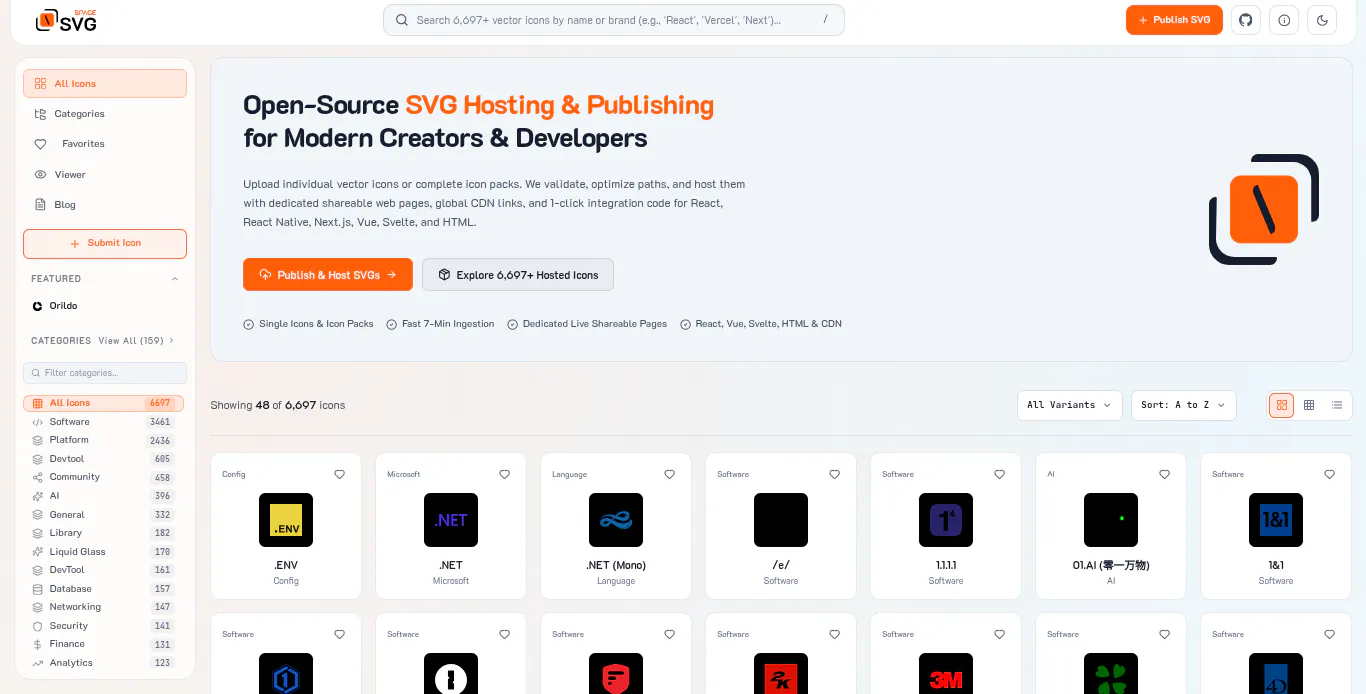Filter by General category
The width and height of the screenshot is (1366, 694).
[x=105, y=515]
